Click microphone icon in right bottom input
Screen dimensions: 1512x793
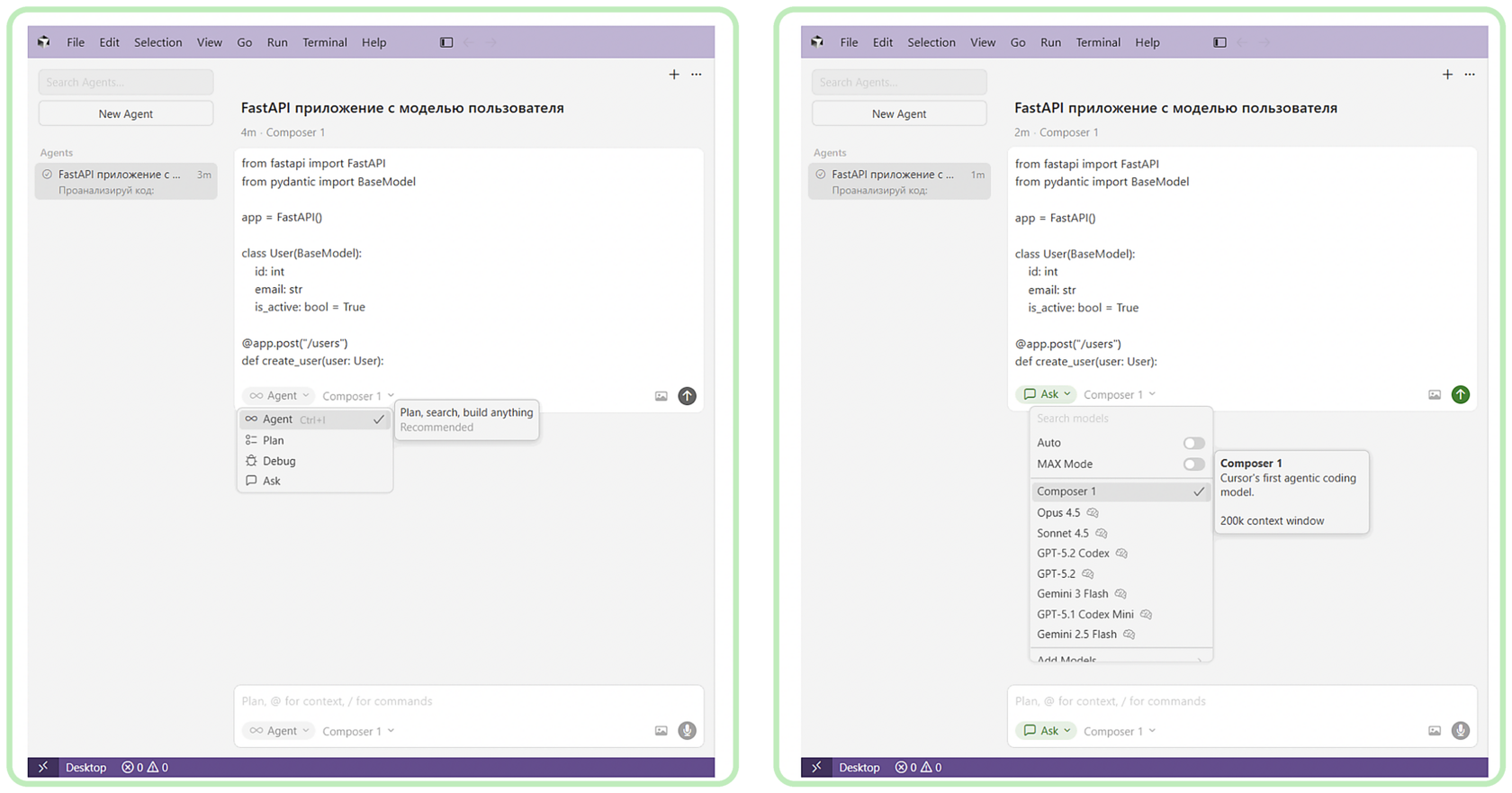click(x=1461, y=731)
